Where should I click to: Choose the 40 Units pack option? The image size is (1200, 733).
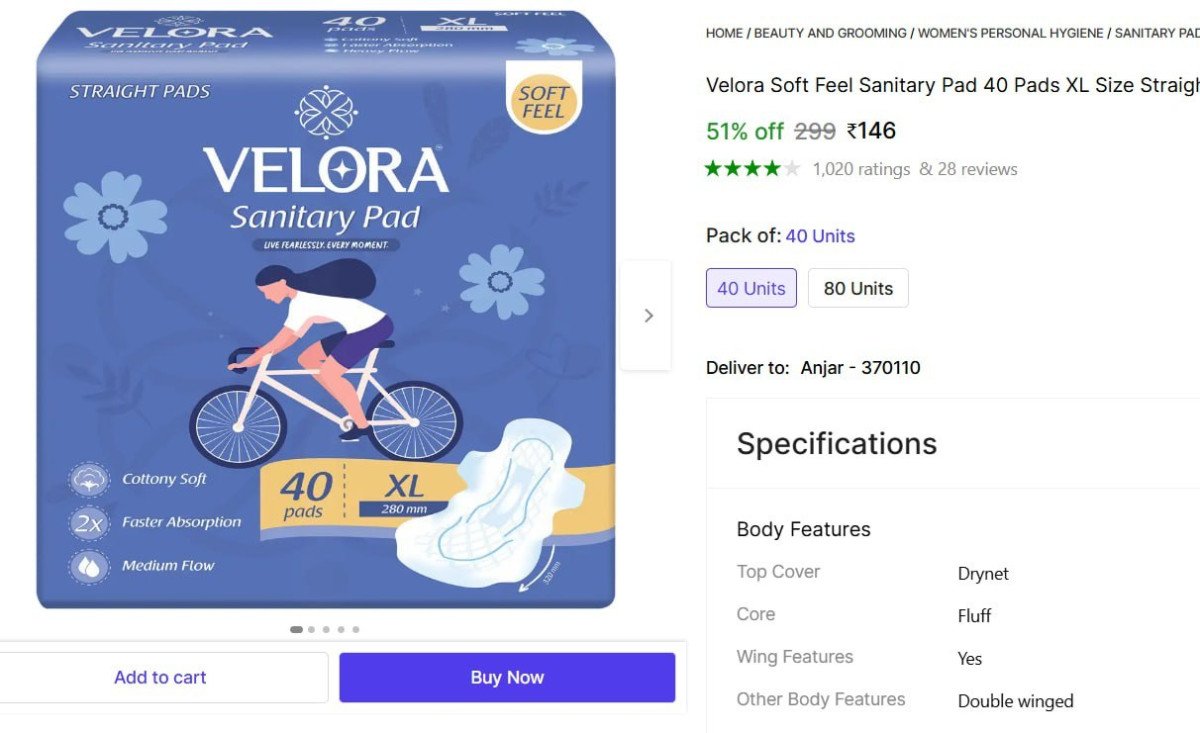(751, 288)
